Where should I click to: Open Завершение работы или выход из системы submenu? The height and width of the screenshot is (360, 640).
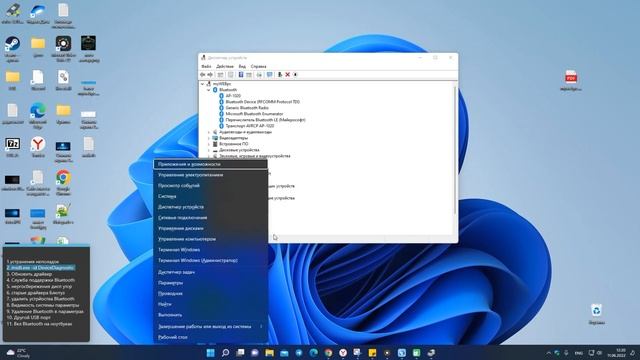(211, 327)
